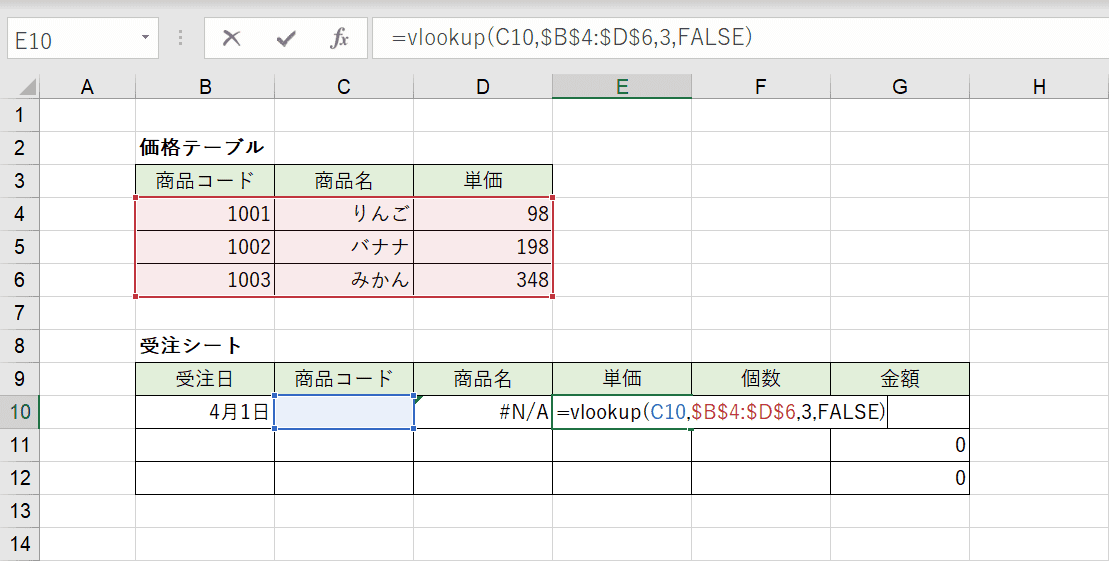
Task: Select row 8 header
Action: pos(20,346)
